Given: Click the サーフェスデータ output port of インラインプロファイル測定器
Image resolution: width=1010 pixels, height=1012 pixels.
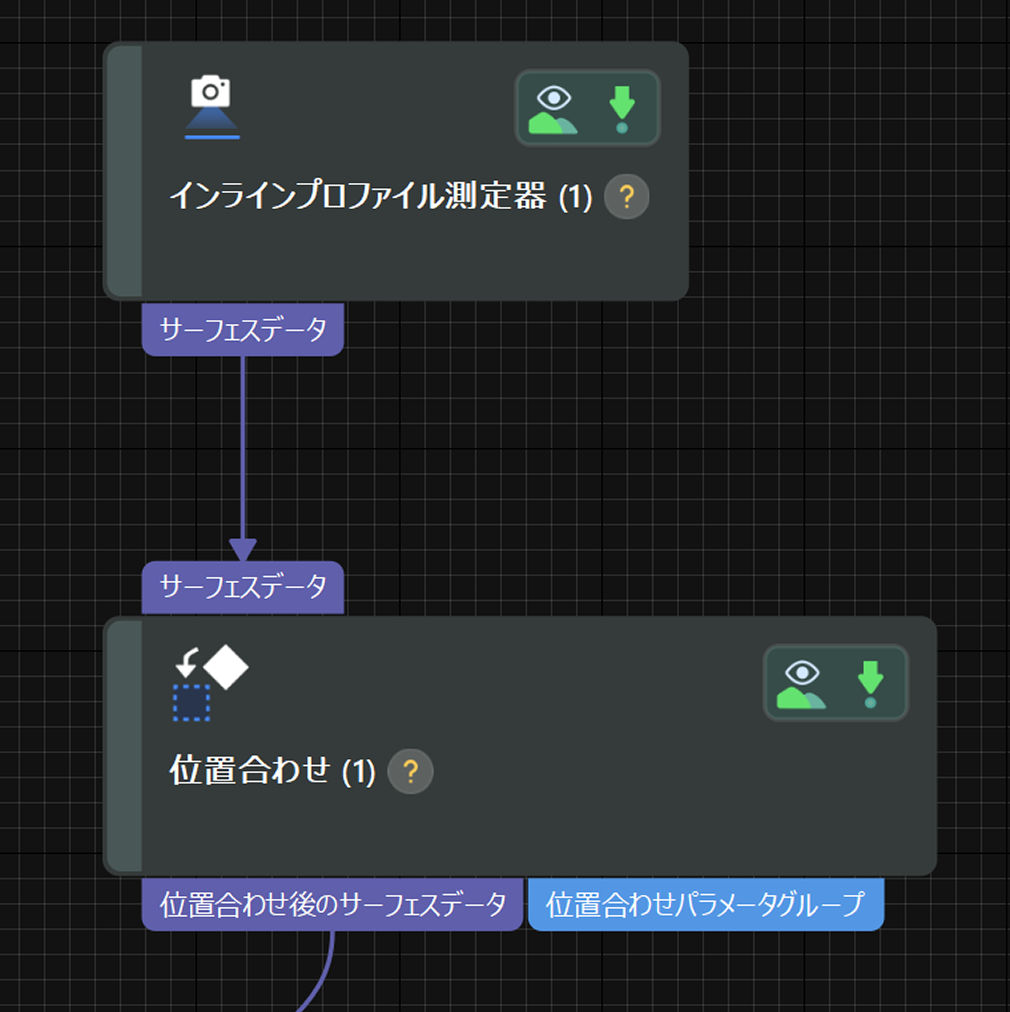Looking at the screenshot, I should 243,329.
